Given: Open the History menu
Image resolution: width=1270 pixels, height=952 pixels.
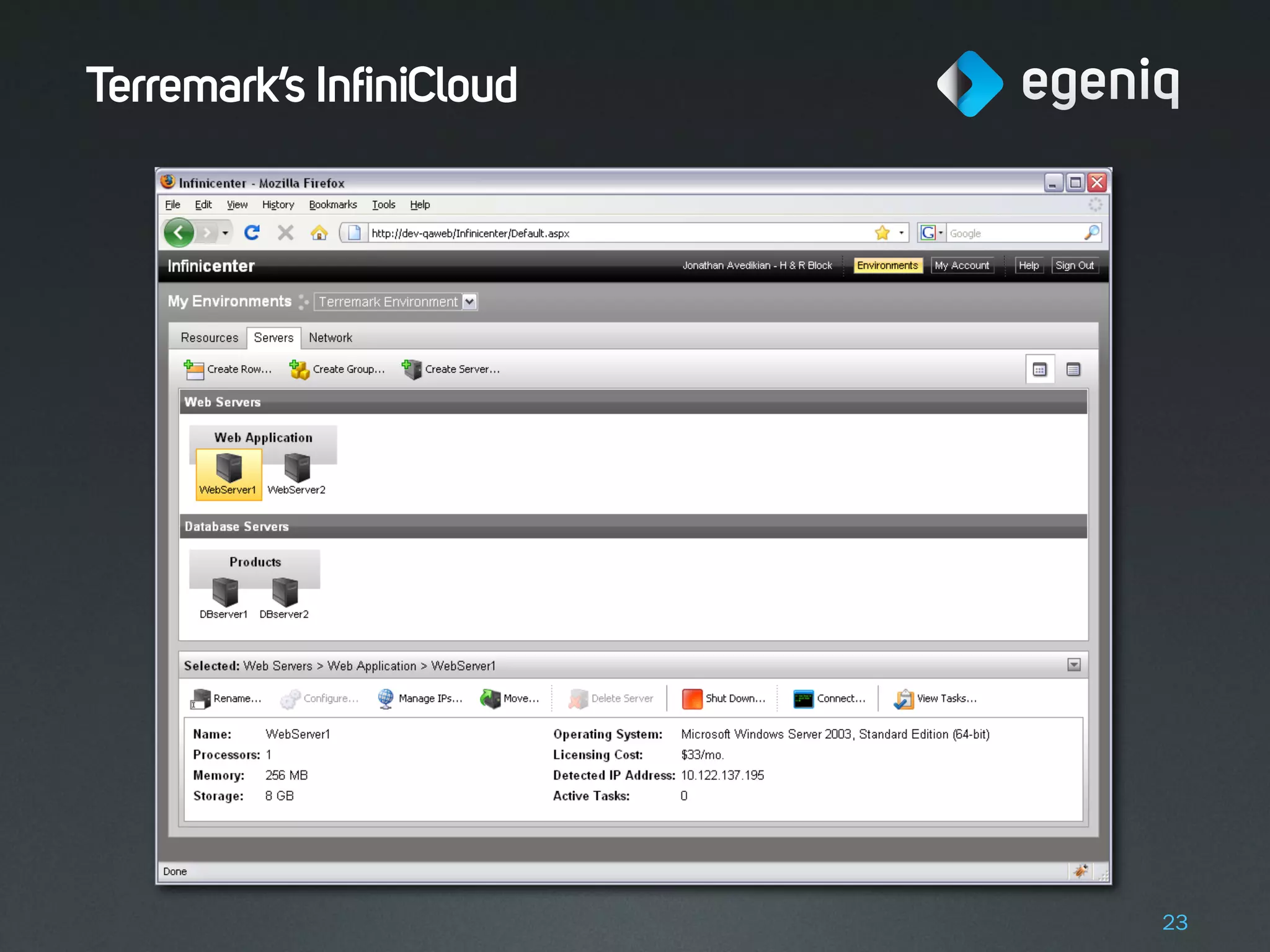Looking at the screenshot, I should click(x=278, y=205).
